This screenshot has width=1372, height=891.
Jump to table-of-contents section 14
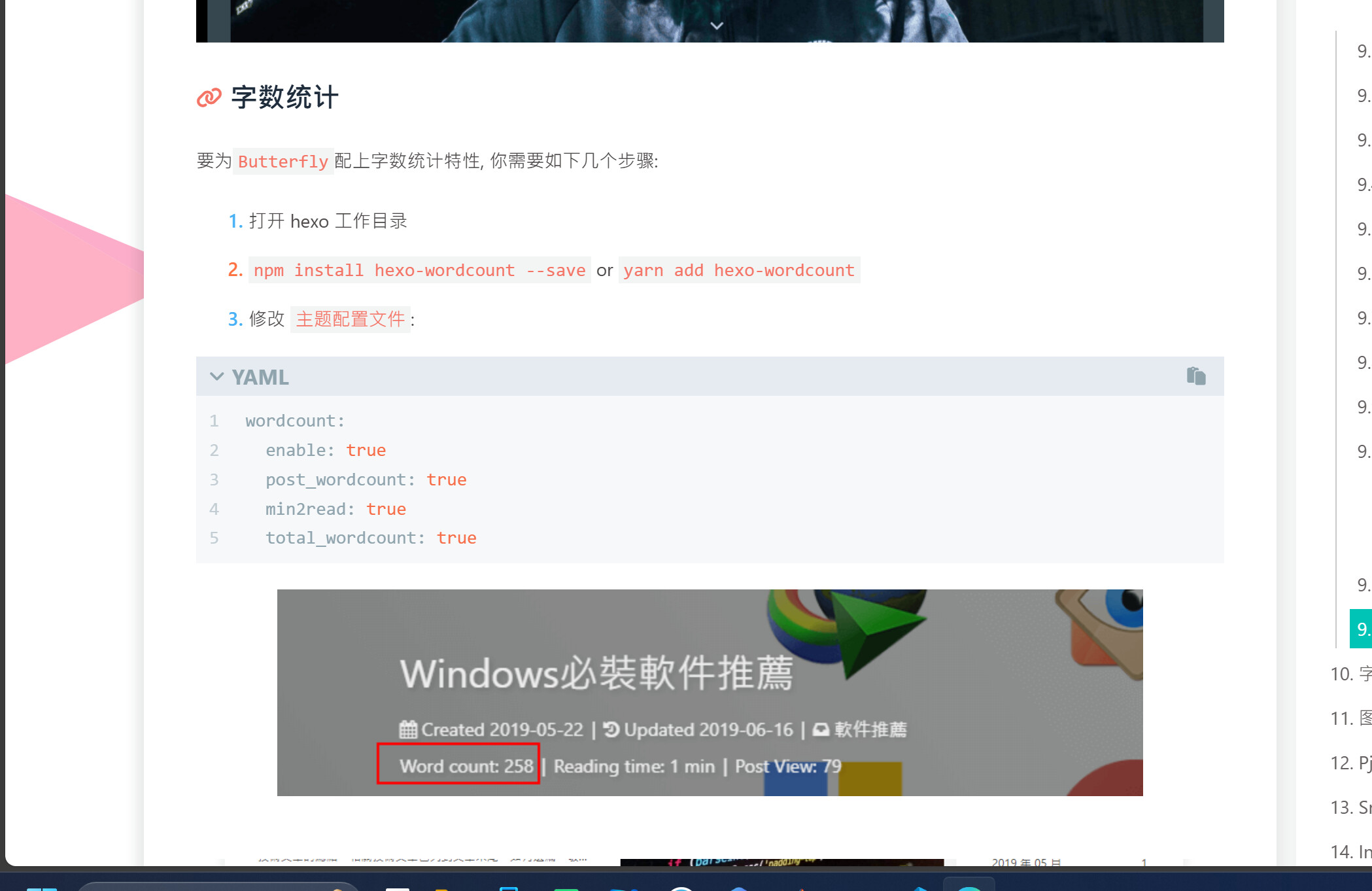click(x=1351, y=852)
